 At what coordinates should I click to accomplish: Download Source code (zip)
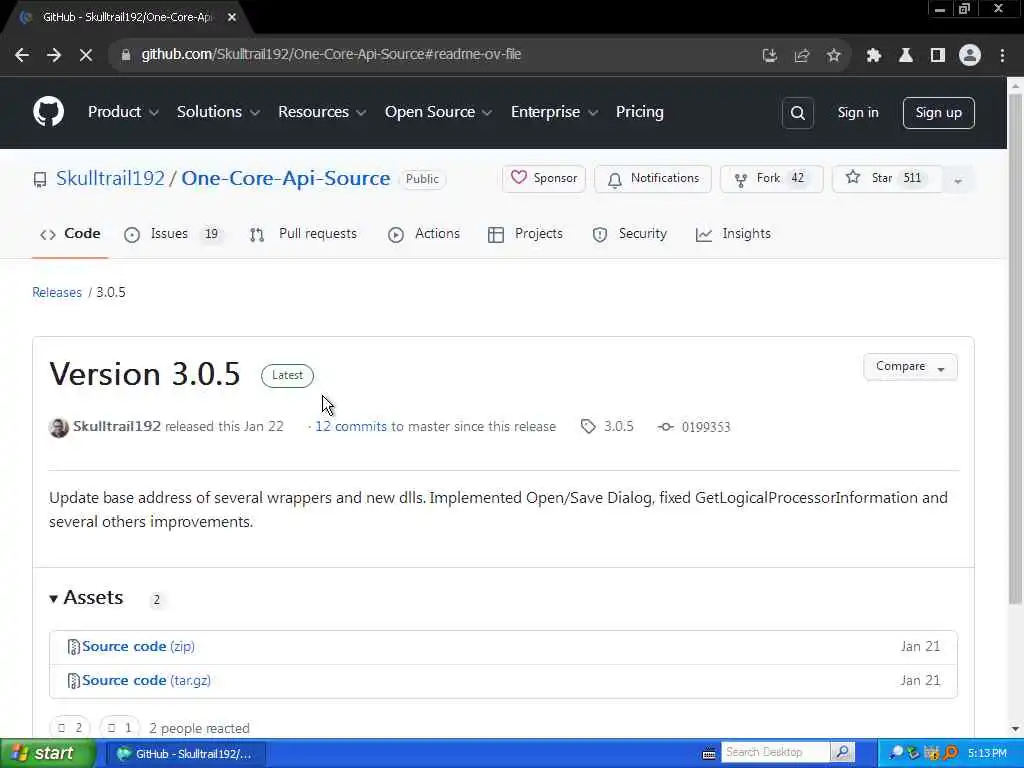tap(138, 647)
